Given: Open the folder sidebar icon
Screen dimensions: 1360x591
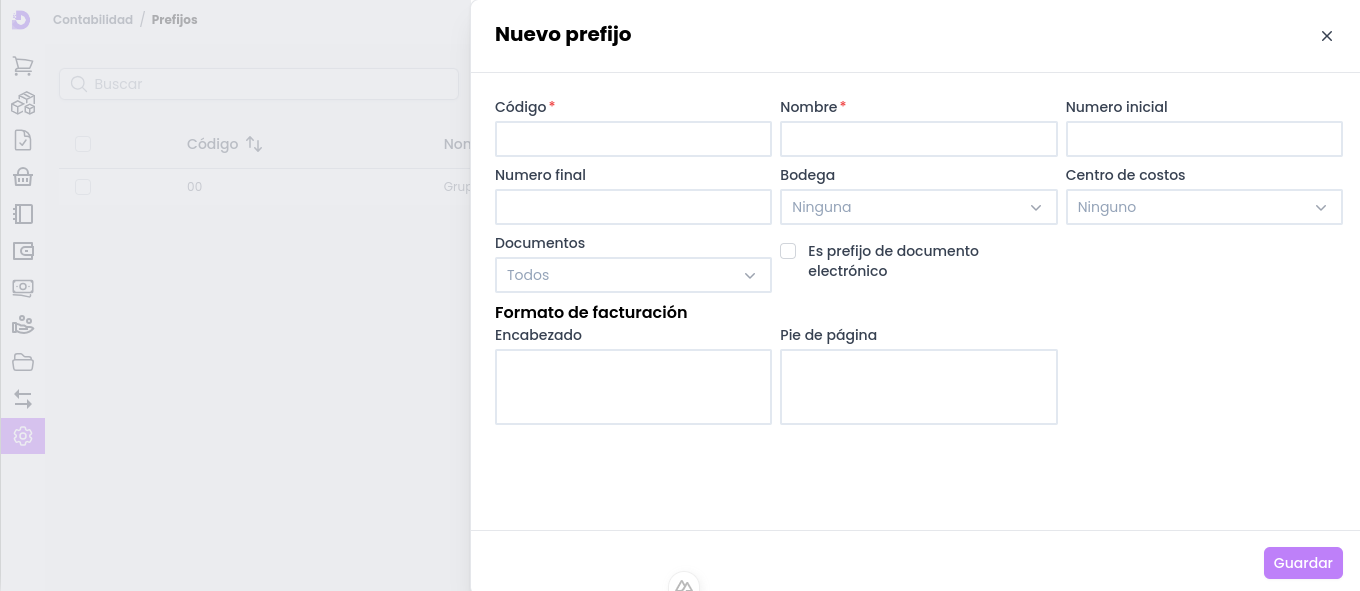Looking at the screenshot, I should [23, 362].
